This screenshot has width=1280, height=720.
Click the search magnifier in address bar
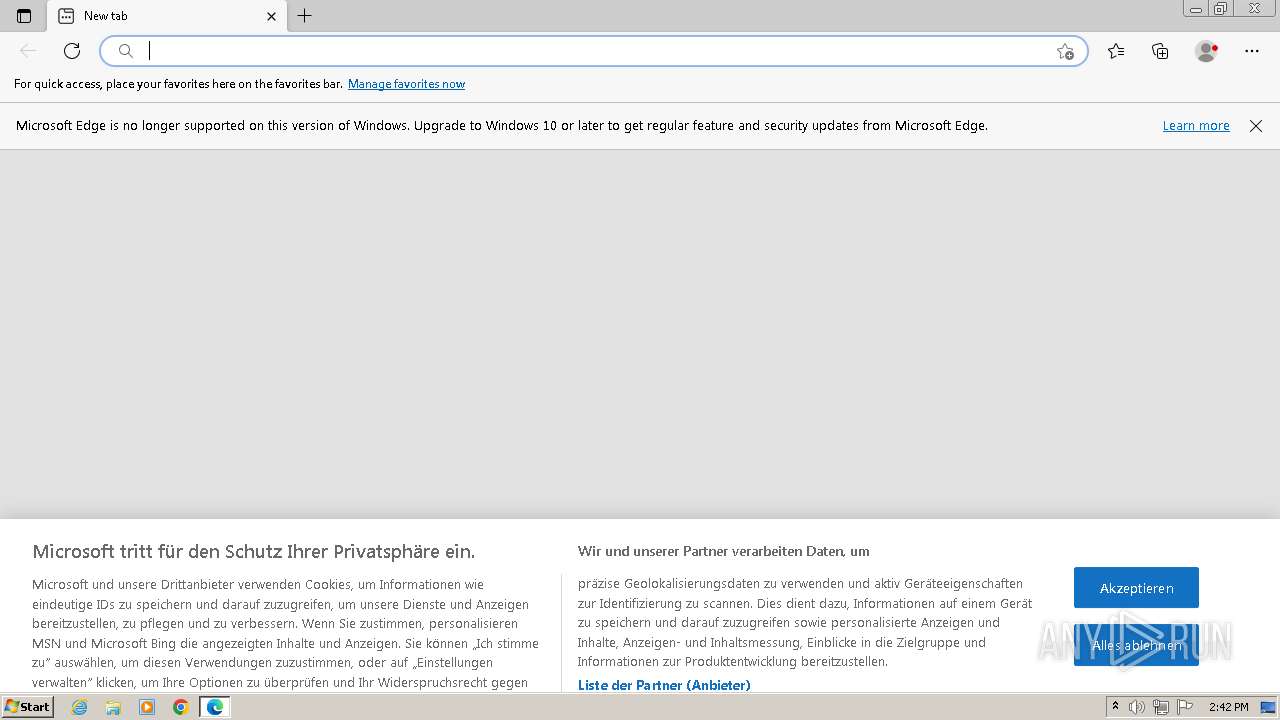coord(126,51)
